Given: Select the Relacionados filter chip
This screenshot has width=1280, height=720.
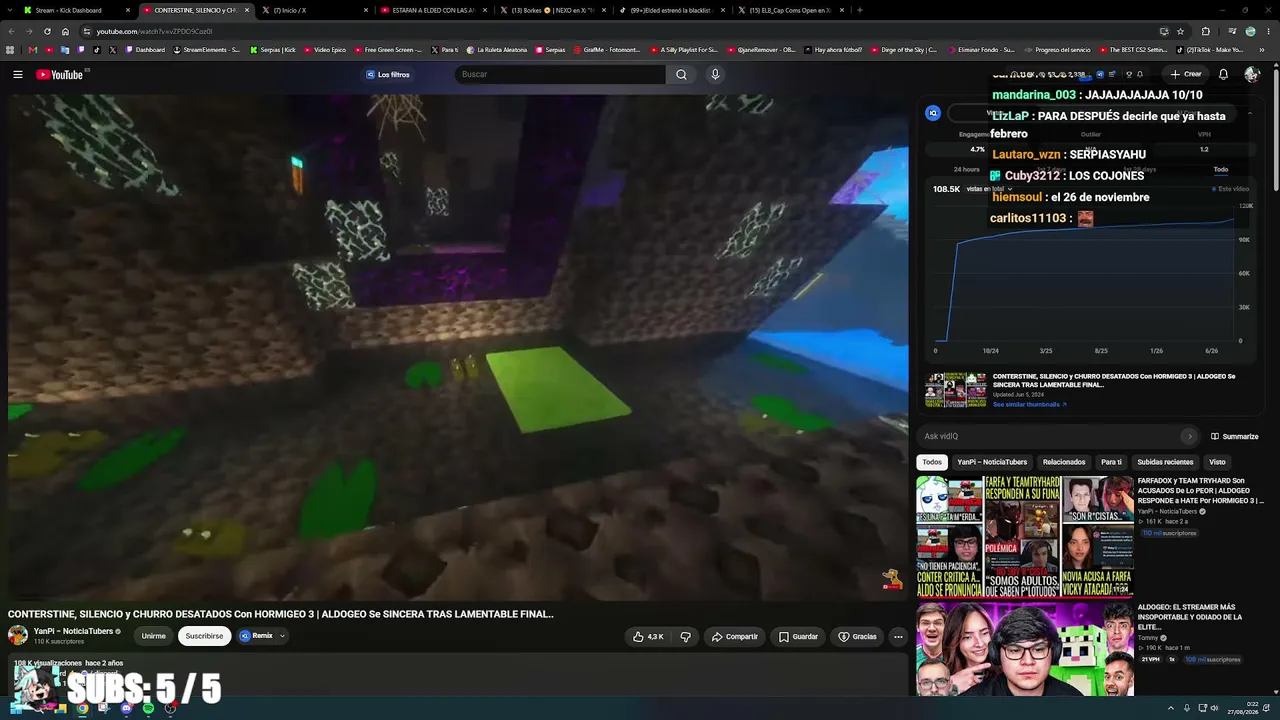Looking at the screenshot, I should 1064,462.
